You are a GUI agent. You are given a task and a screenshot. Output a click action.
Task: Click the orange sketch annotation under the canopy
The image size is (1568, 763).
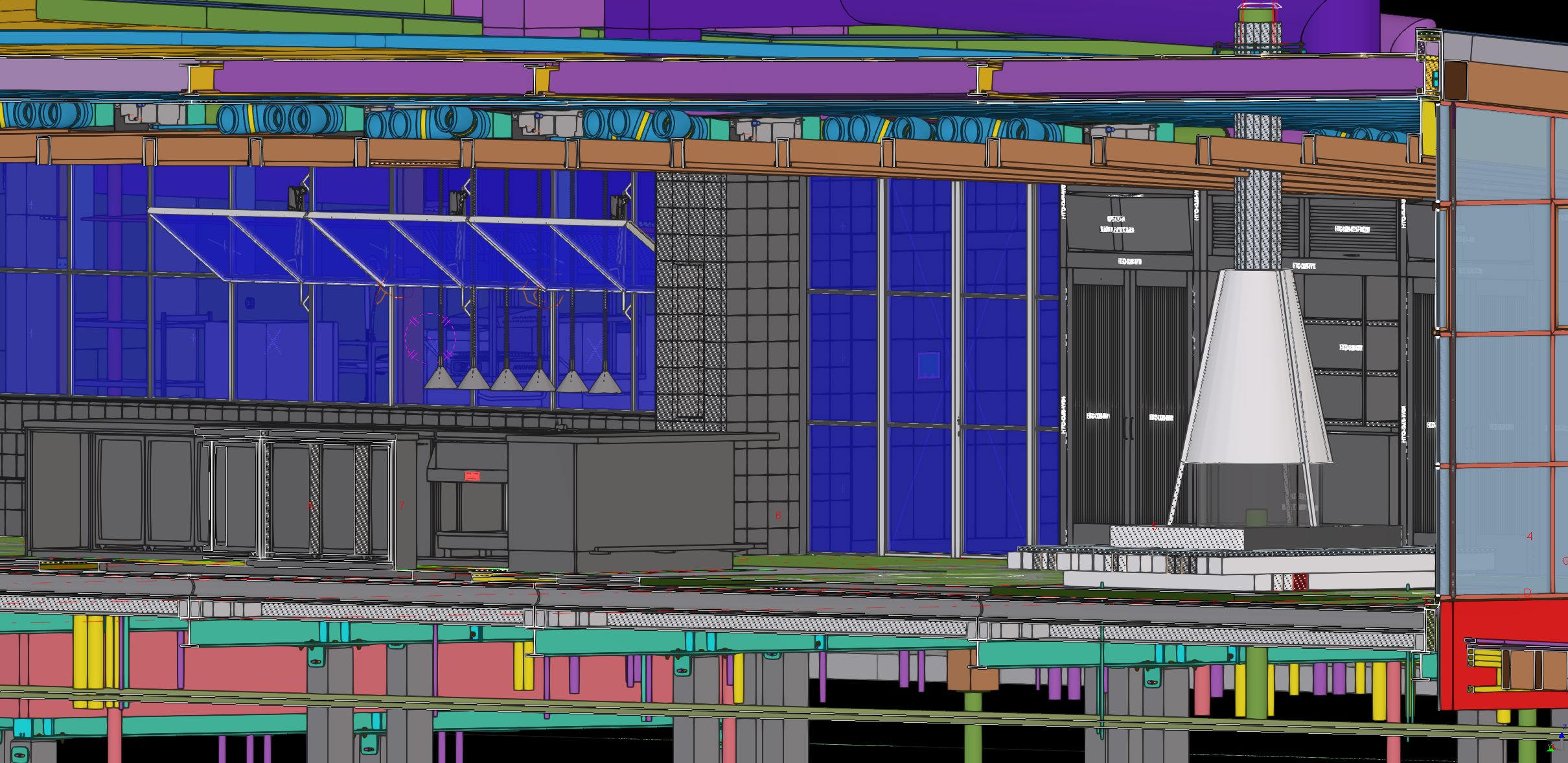[541, 298]
